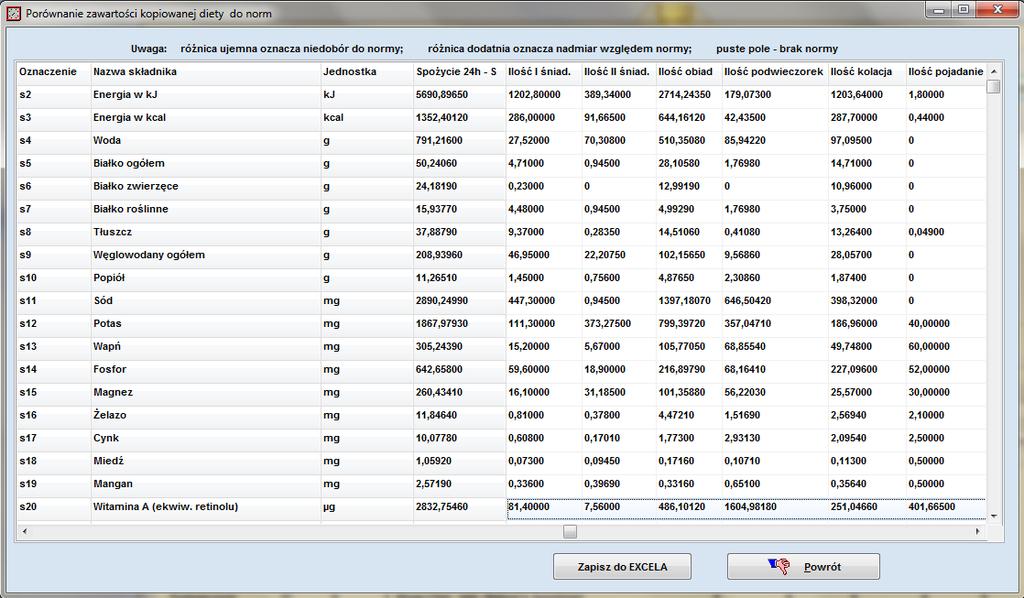This screenshot has height=598, width=1024.
Task: Click the vertical scrollbar thumb
Action: 994,87
